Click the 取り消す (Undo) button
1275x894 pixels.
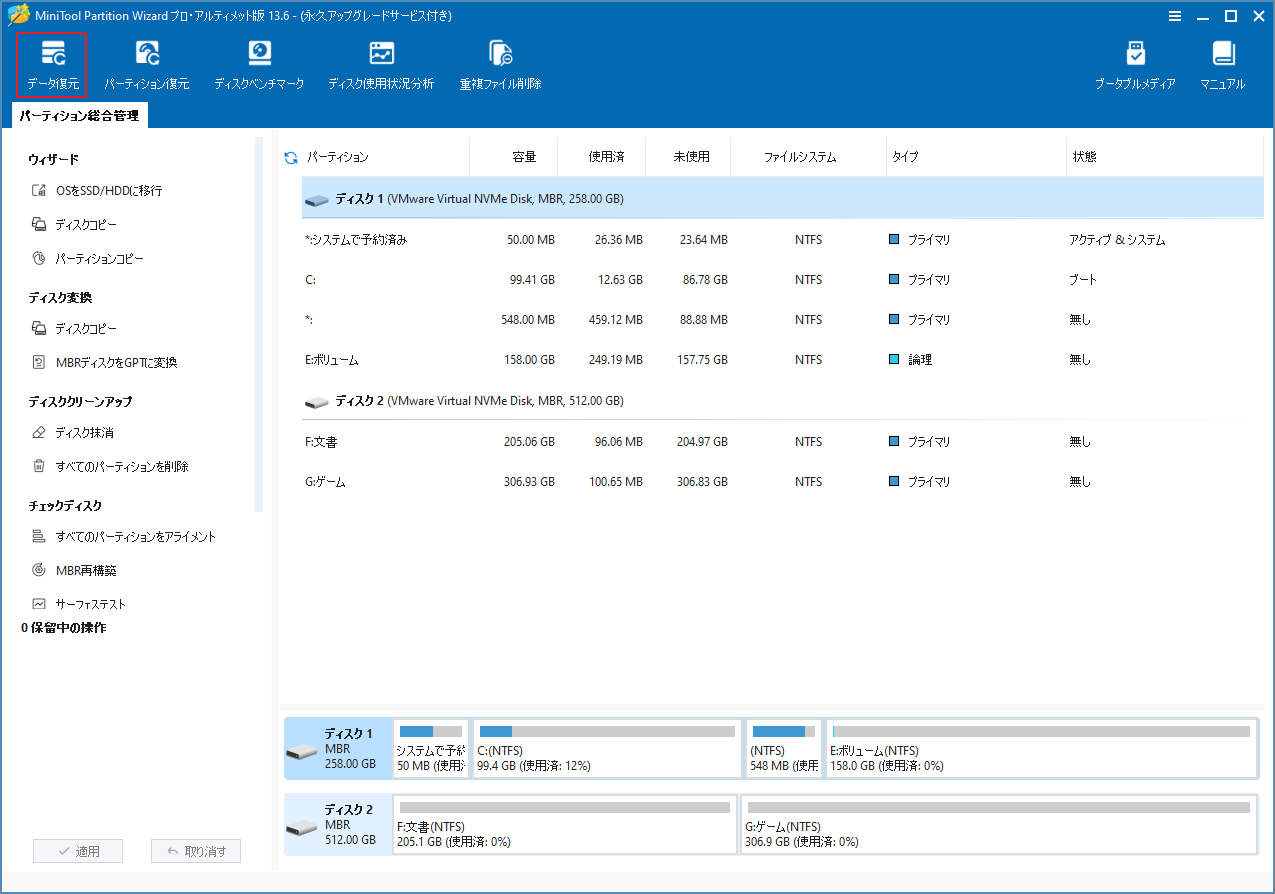pyautogui.click(x=195, y=851)
